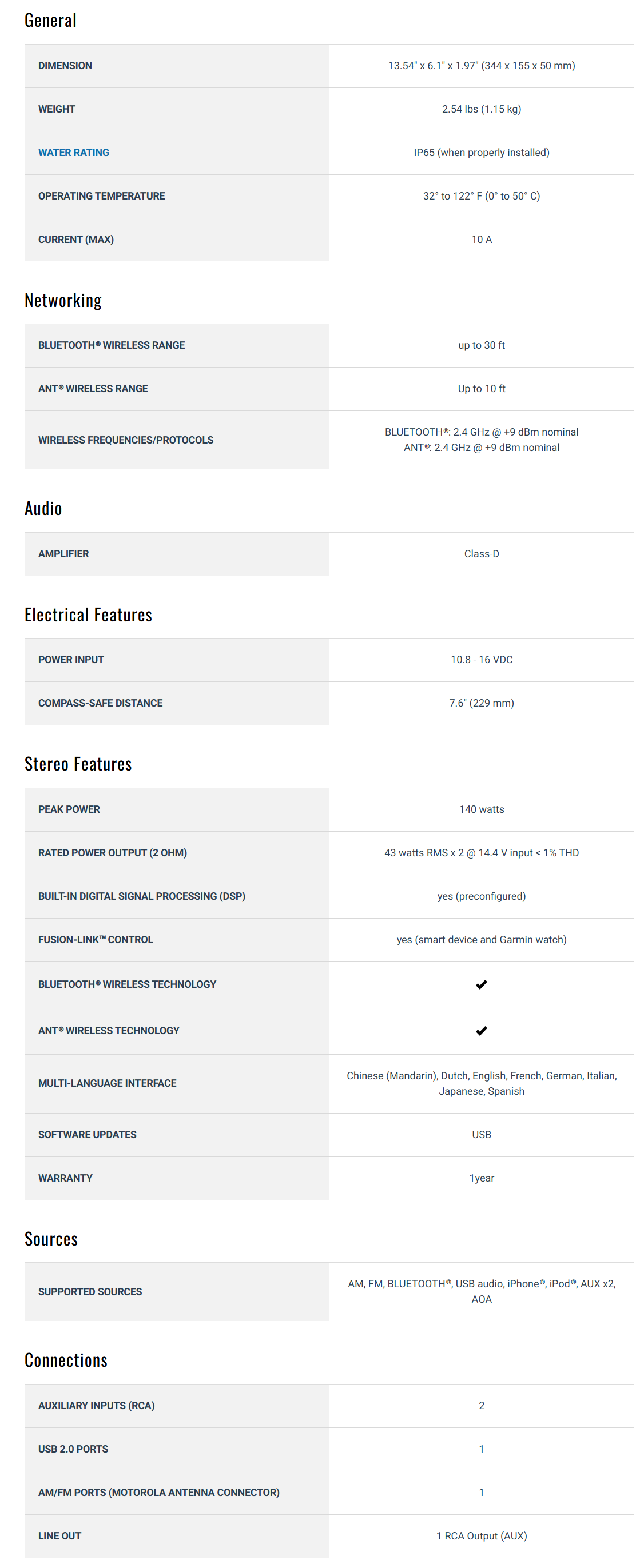The image size is (640, 1568).
Task: Select the Connections section heading
Action: pos(66,1360)
